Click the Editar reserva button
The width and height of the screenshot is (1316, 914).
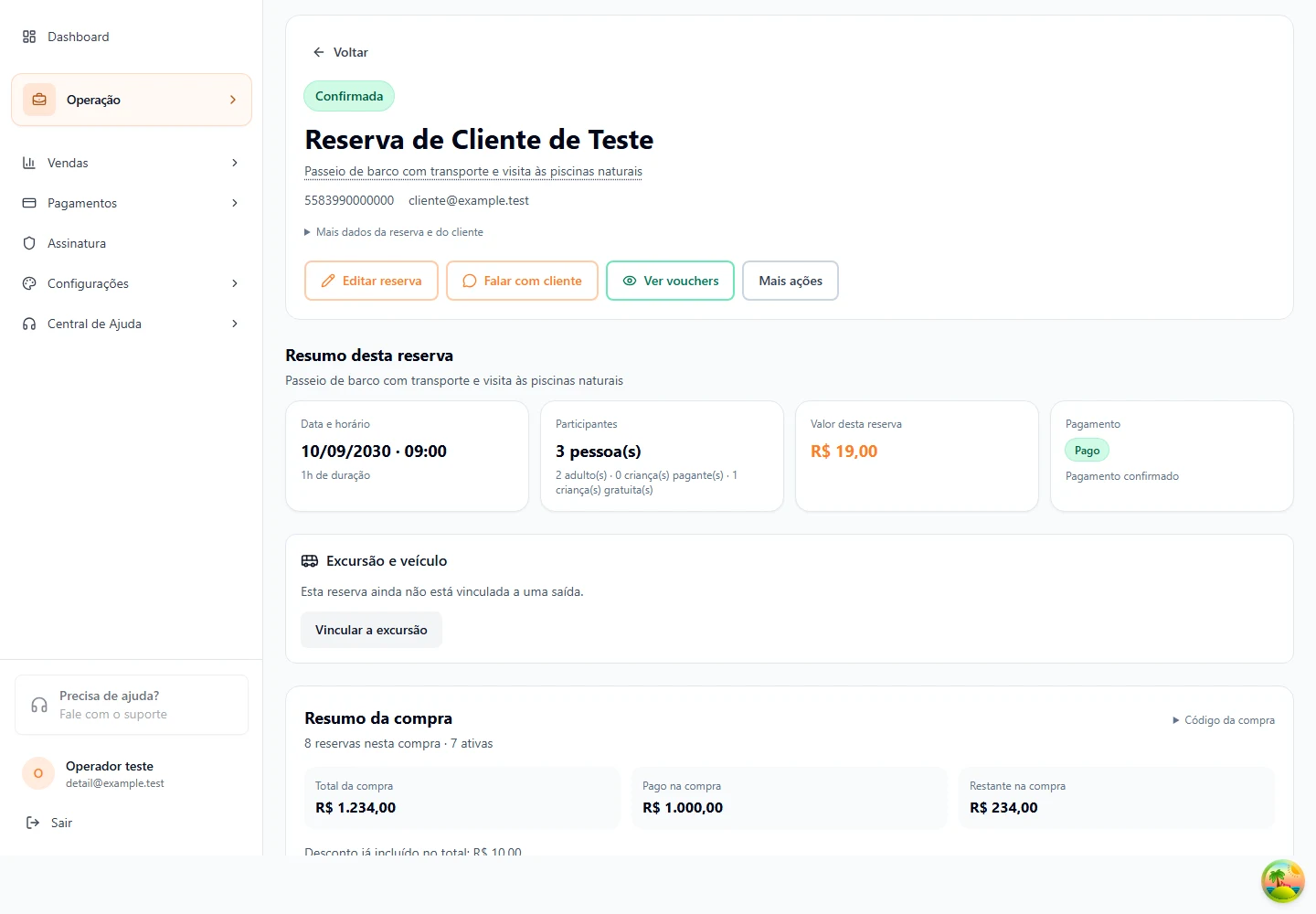pyautogui.click(x=371, y=281)
